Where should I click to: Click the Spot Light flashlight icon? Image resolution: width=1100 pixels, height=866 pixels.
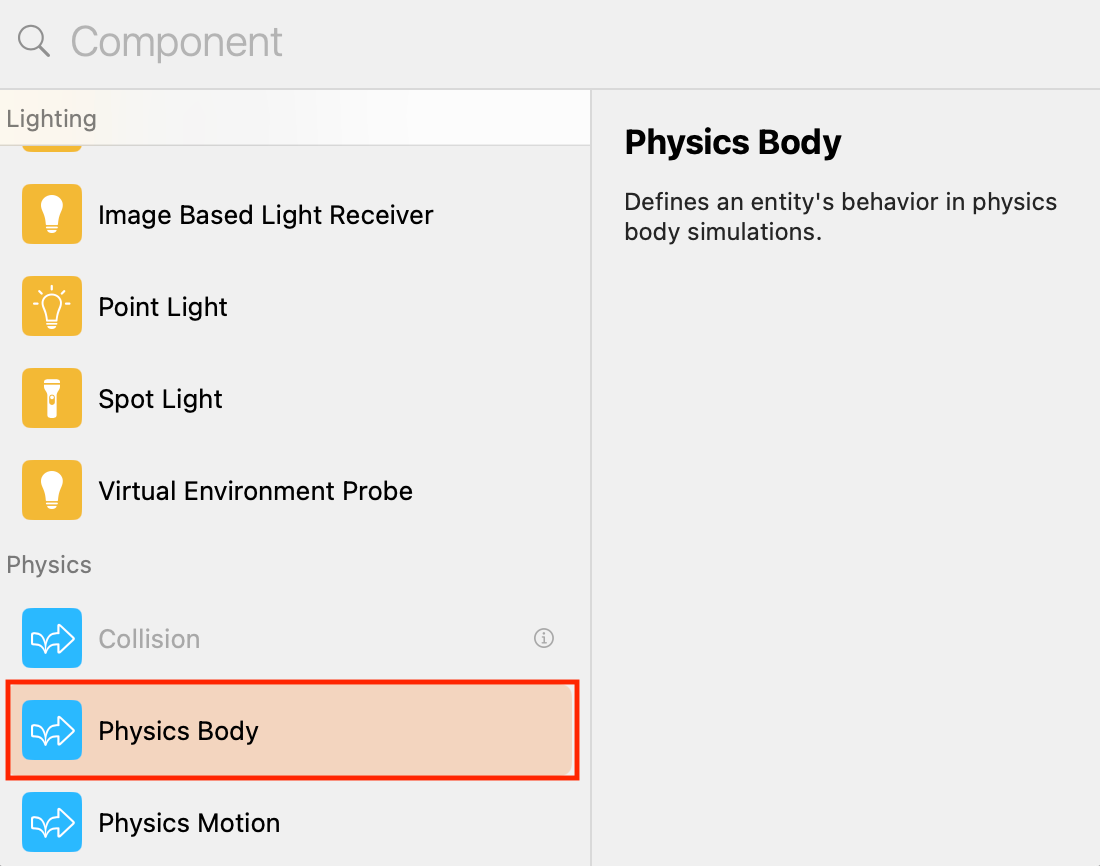click(x=52, y=399)
